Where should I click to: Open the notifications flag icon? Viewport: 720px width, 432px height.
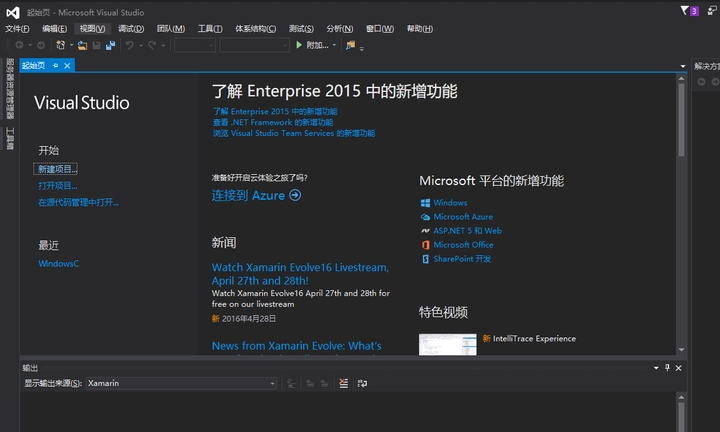coord(684,11)
